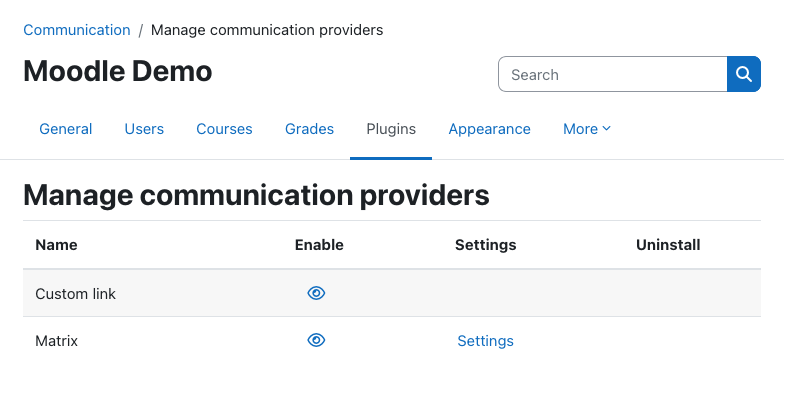792x394 pixels.
Task: Select the Plugins tab
Action: pos(391,129)
